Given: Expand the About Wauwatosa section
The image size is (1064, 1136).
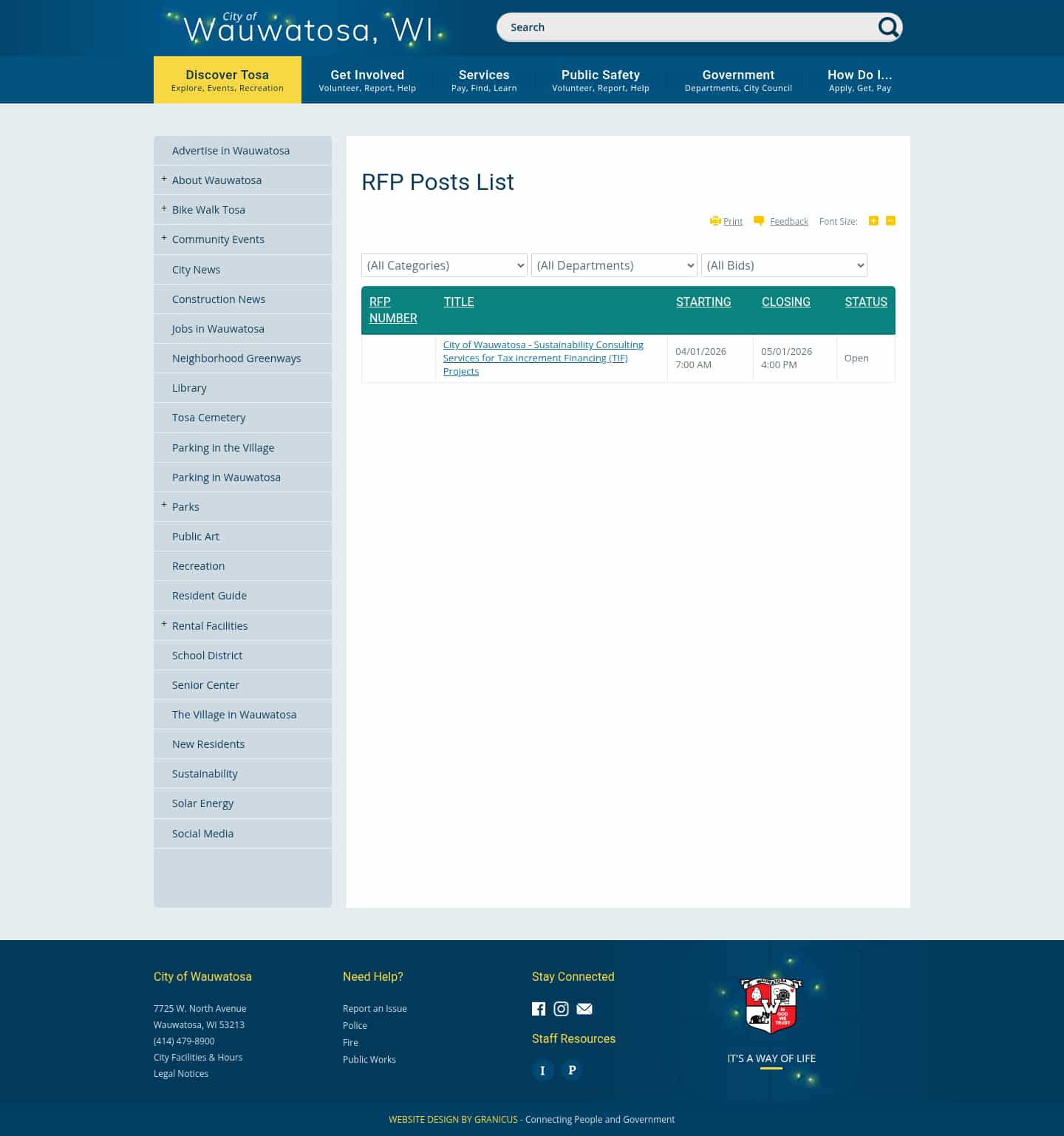Looking at the screenshot, I should click(x=163, y=179).
